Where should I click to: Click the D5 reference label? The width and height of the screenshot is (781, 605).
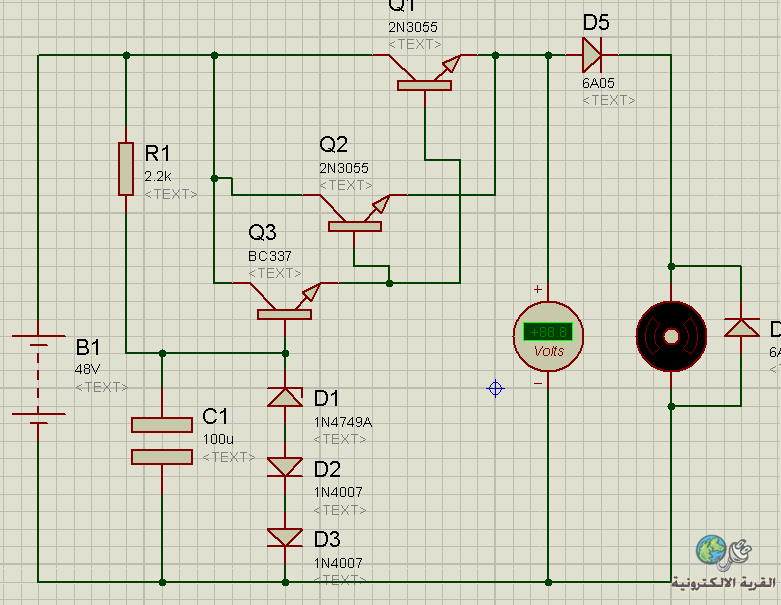pos(596,23)
